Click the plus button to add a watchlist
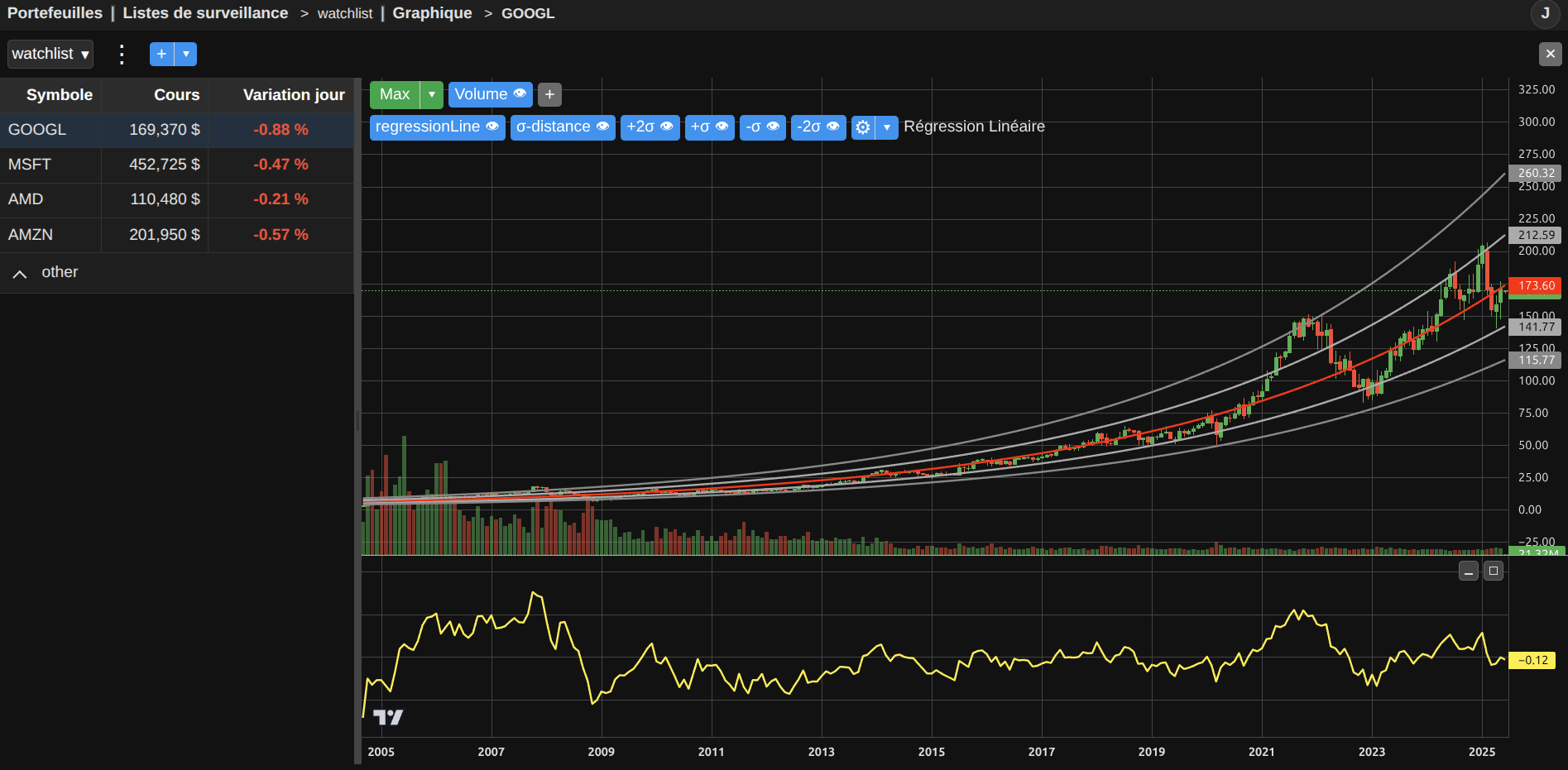The image size is (1568, 770). click(161, 54)
